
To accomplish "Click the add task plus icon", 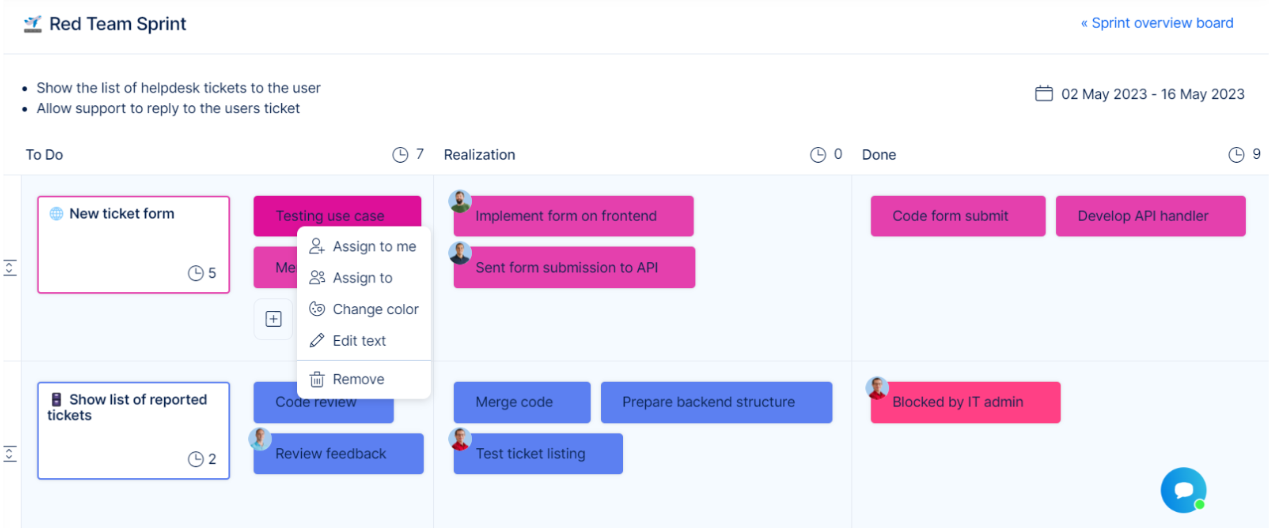I will (273, 319).
